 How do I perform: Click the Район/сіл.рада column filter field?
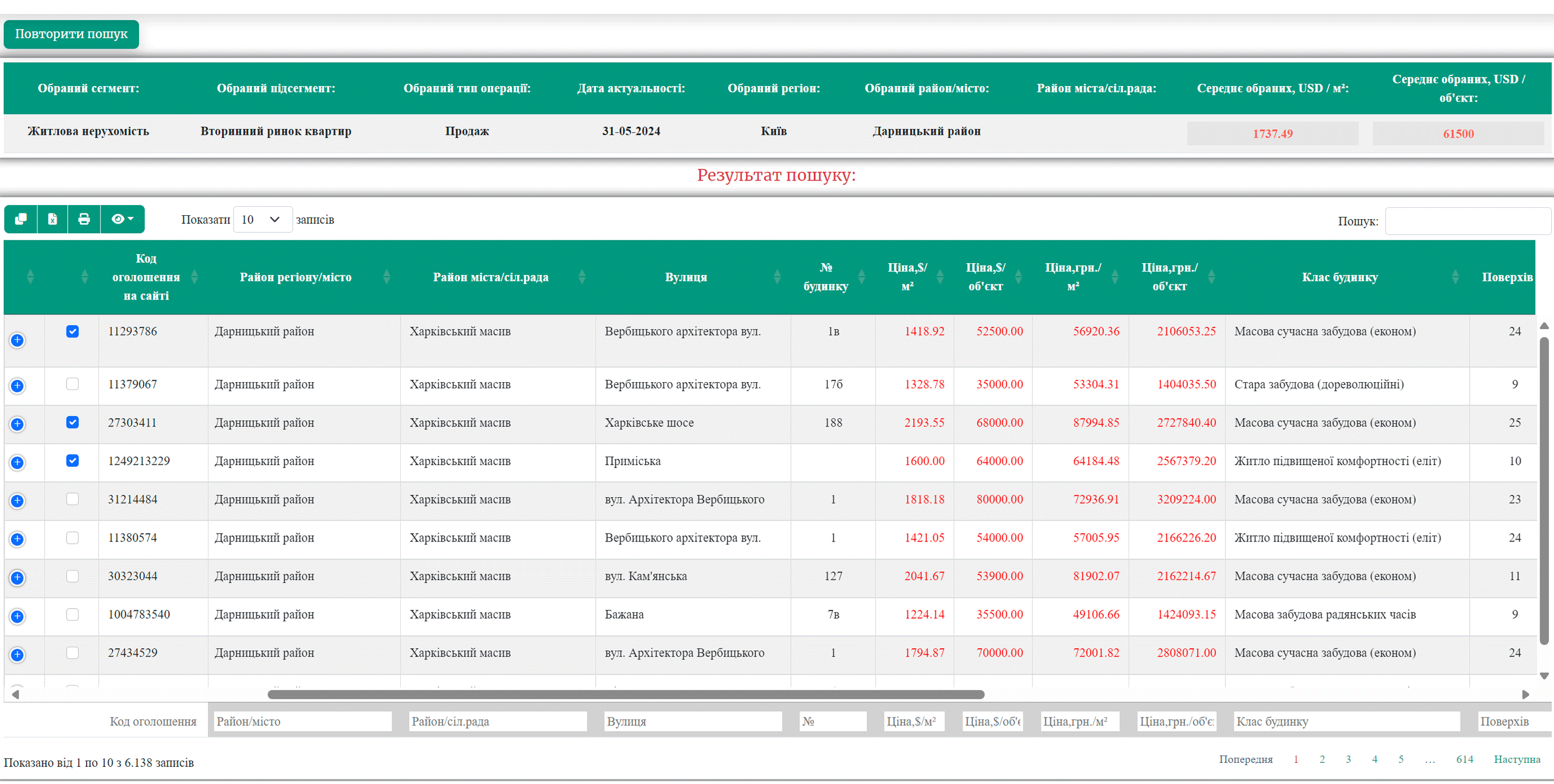(x=498, y=721)
